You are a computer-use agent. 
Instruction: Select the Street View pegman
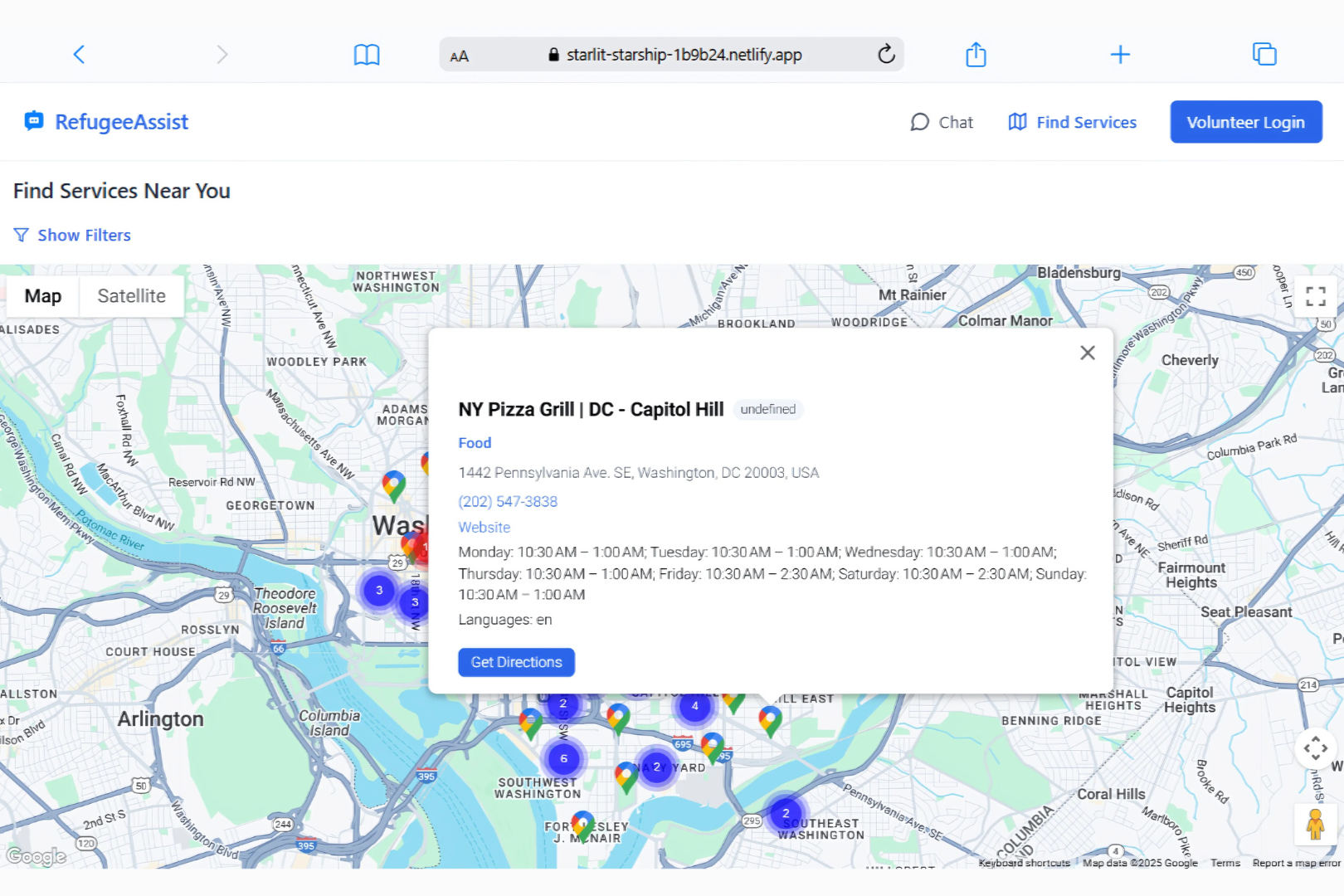1316,824
